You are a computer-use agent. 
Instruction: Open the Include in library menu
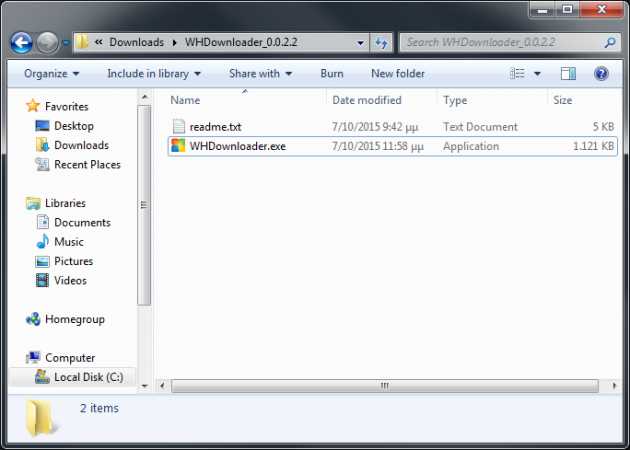pos(154,74)
